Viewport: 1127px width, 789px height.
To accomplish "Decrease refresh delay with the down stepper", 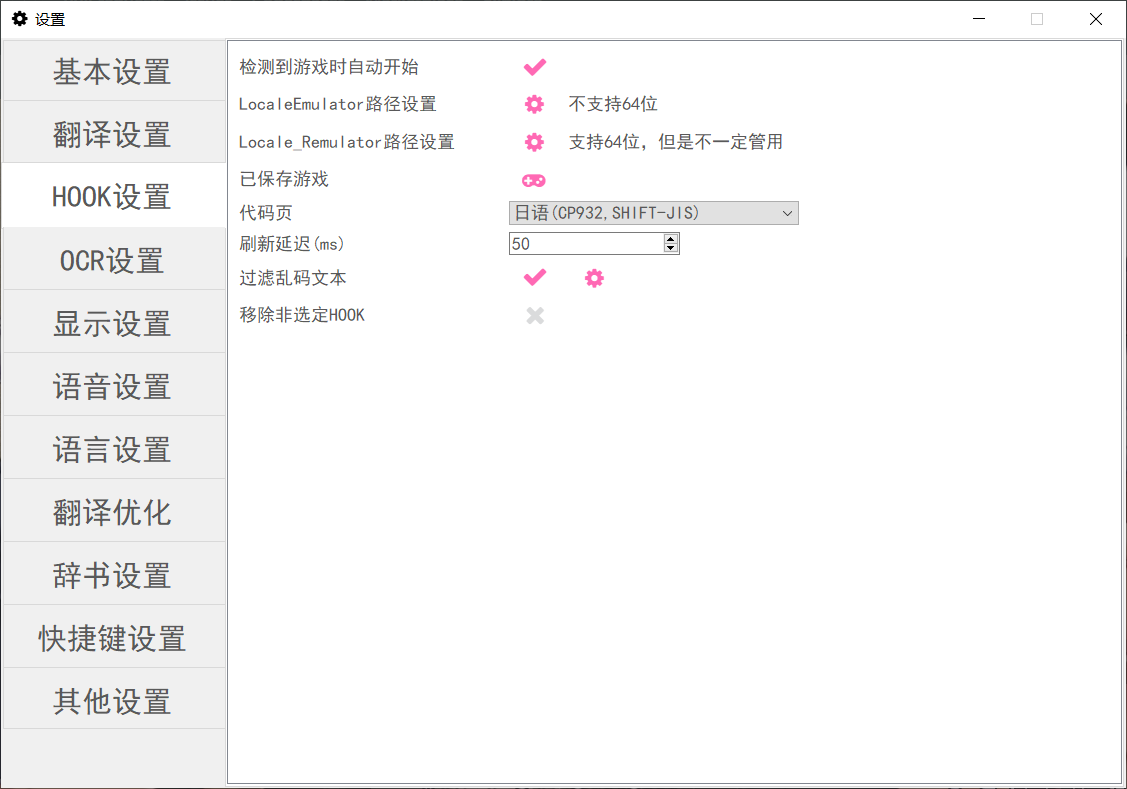I will point(670,247).
